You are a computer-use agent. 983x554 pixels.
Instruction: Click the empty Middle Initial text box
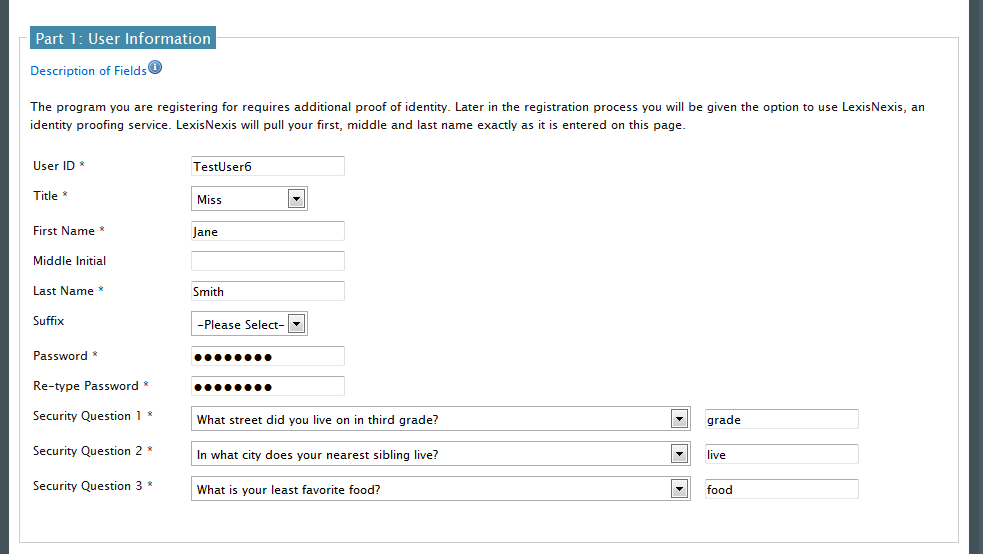pyautogui.click(x=267, y=261)
